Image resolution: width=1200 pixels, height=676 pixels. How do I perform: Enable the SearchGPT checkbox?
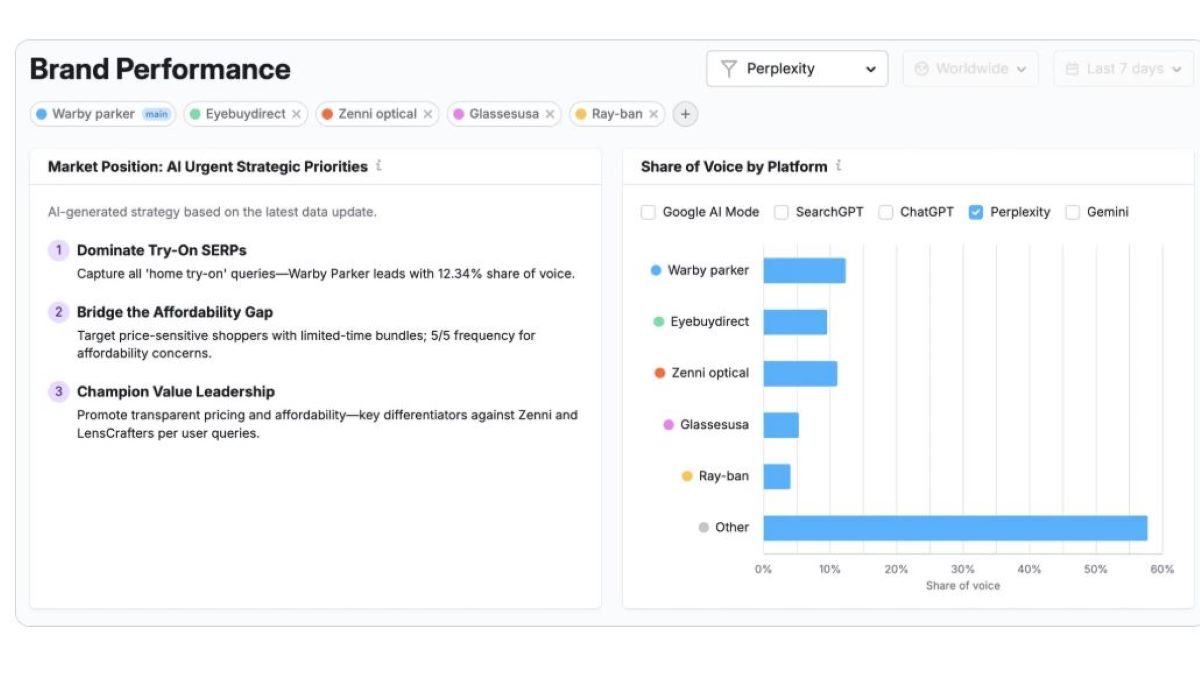[781, 212]
